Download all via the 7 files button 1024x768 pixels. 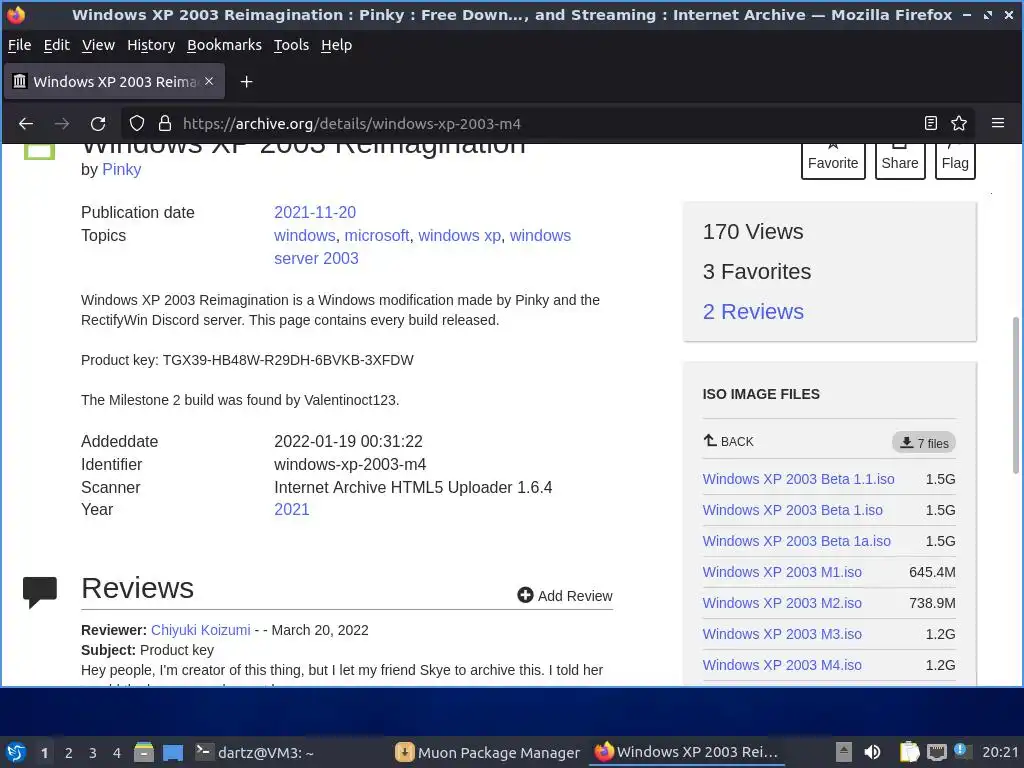[x=923, y=443]
